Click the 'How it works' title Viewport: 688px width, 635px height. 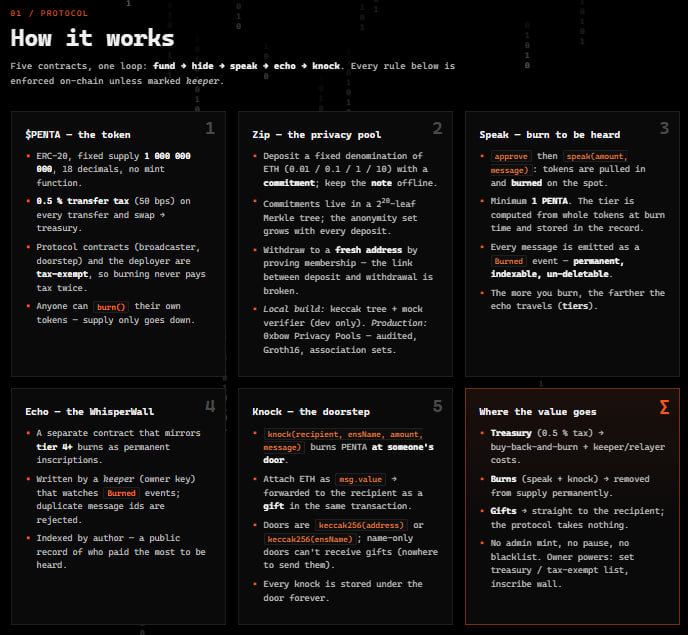tap(92, 38)
